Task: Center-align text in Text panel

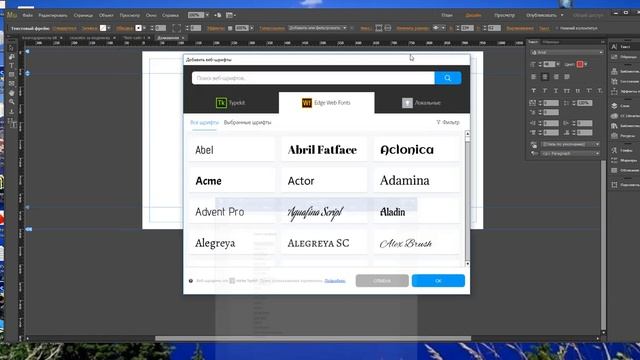Action: click(x=545, y=77)
